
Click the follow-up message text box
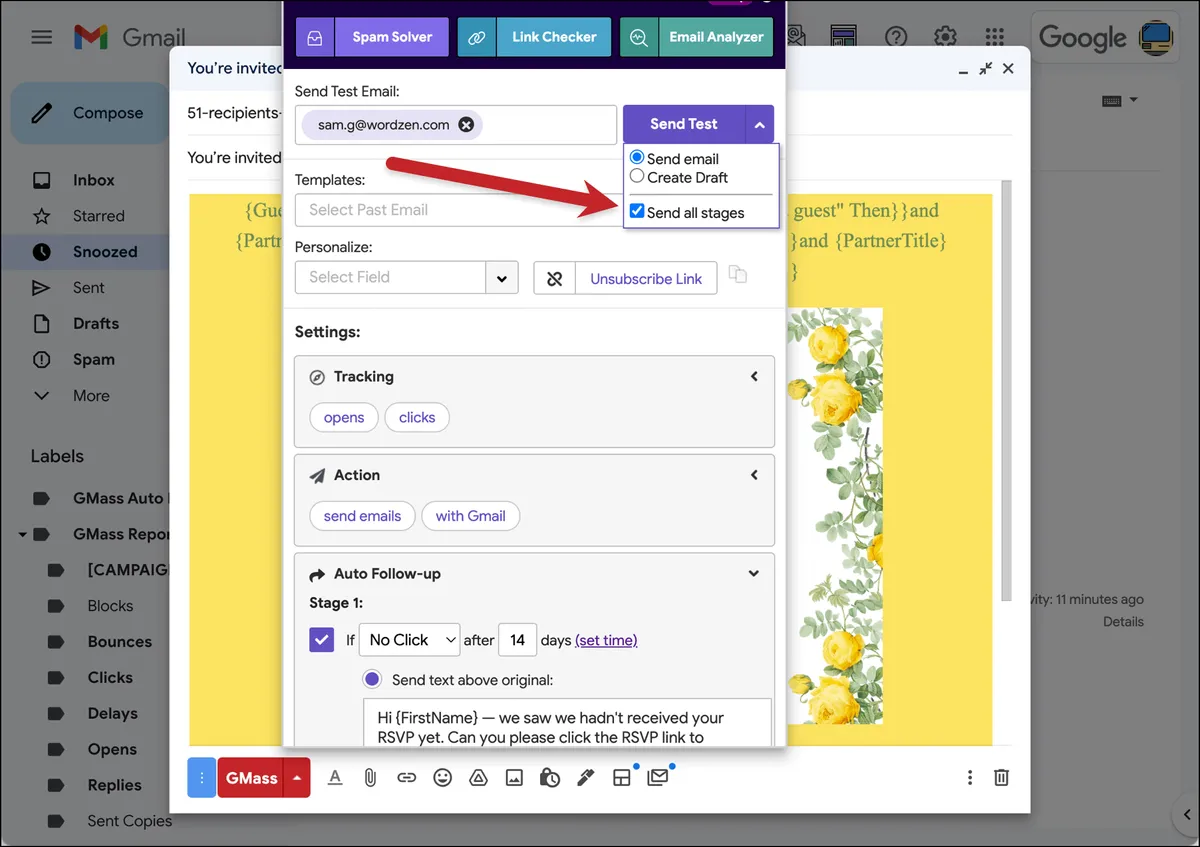click(567, 723)
